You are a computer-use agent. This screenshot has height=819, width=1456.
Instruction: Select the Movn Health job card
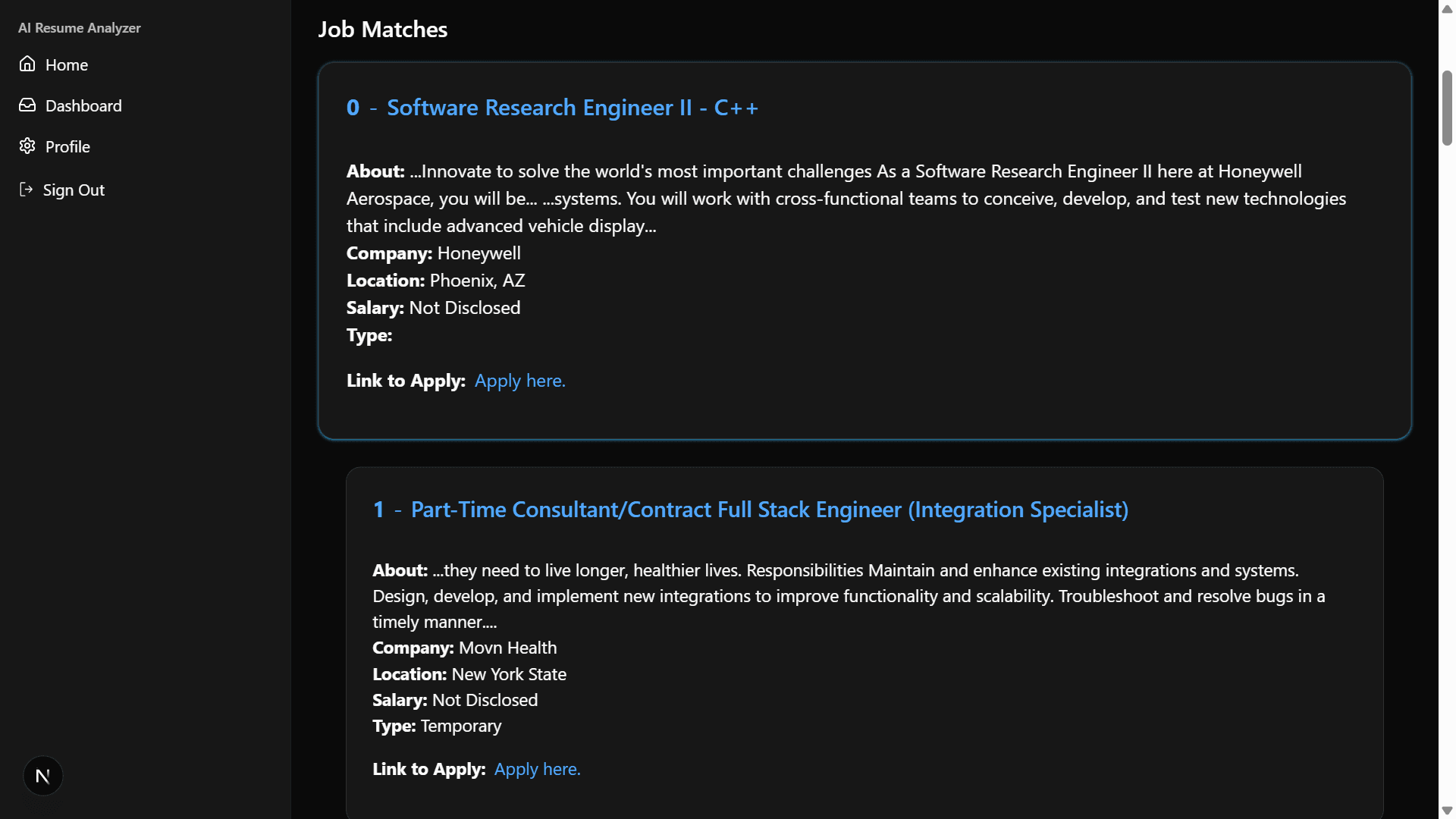click(864, 643)
